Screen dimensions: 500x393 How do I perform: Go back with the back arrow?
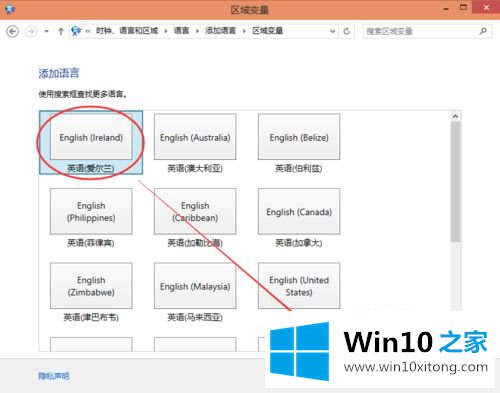click(13, 32)
